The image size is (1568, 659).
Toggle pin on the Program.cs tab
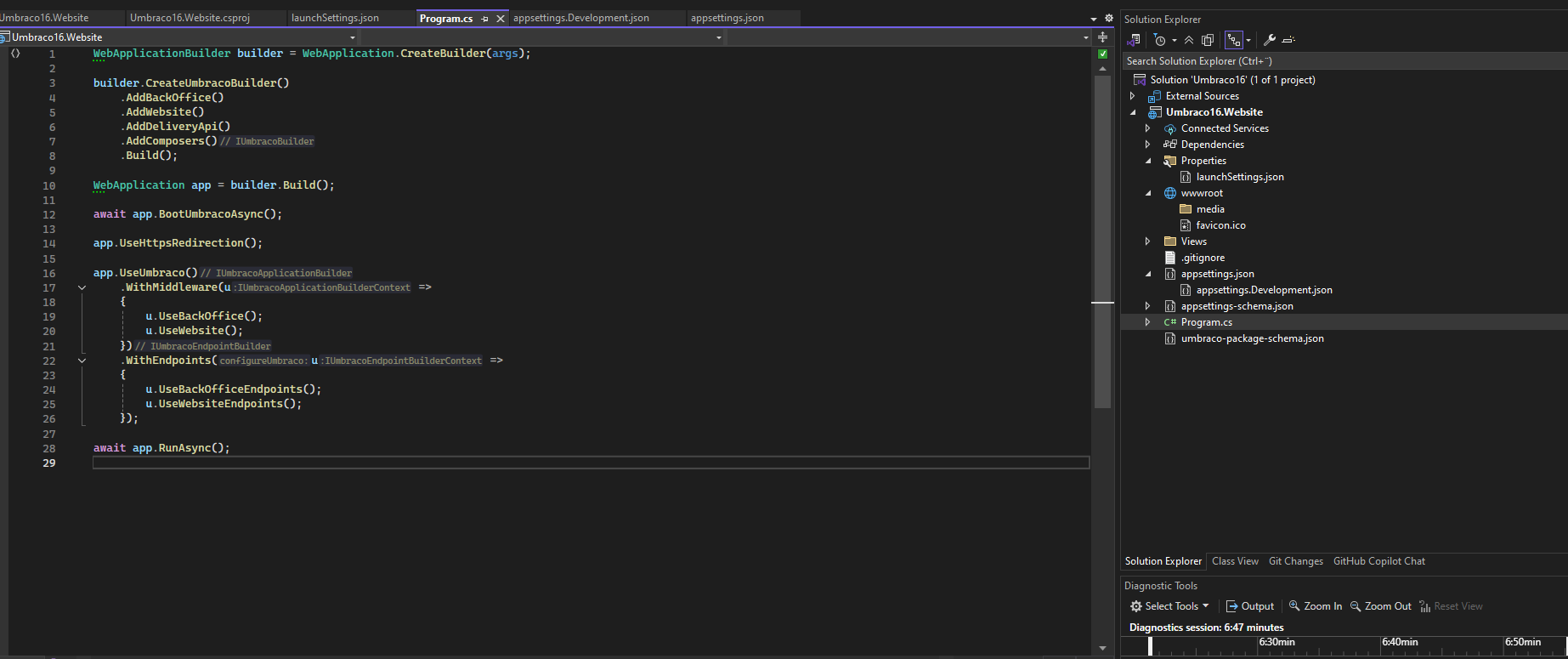(484, 19)
